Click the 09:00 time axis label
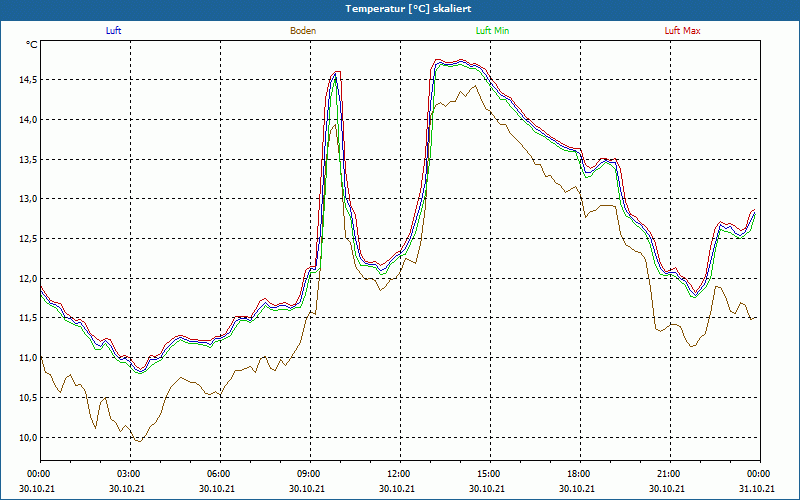This screenshot has height=500, width=800. point(311,474)
